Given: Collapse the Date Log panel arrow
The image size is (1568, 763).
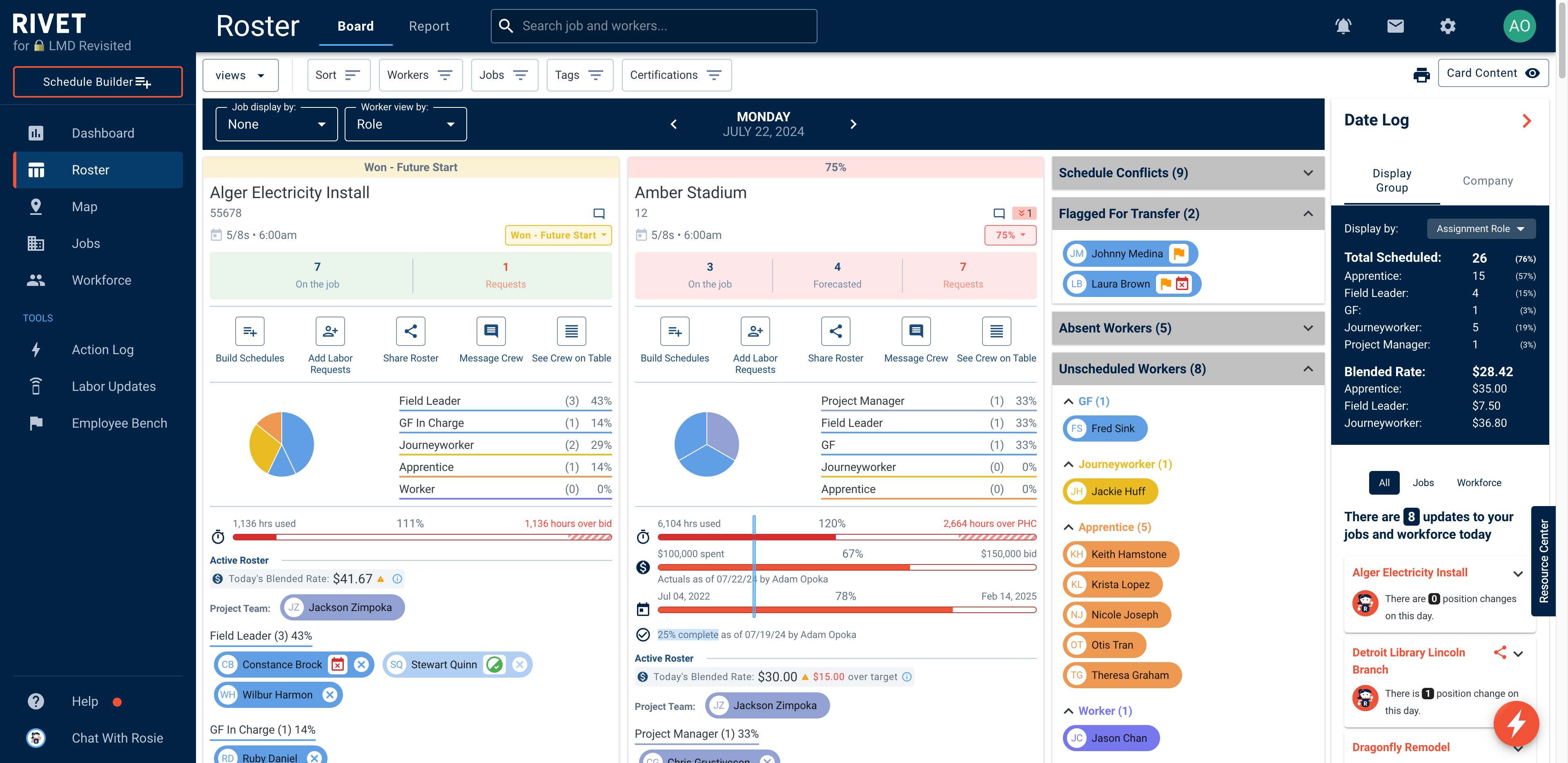Looking at the screenshot, I should pos(1526,120).
